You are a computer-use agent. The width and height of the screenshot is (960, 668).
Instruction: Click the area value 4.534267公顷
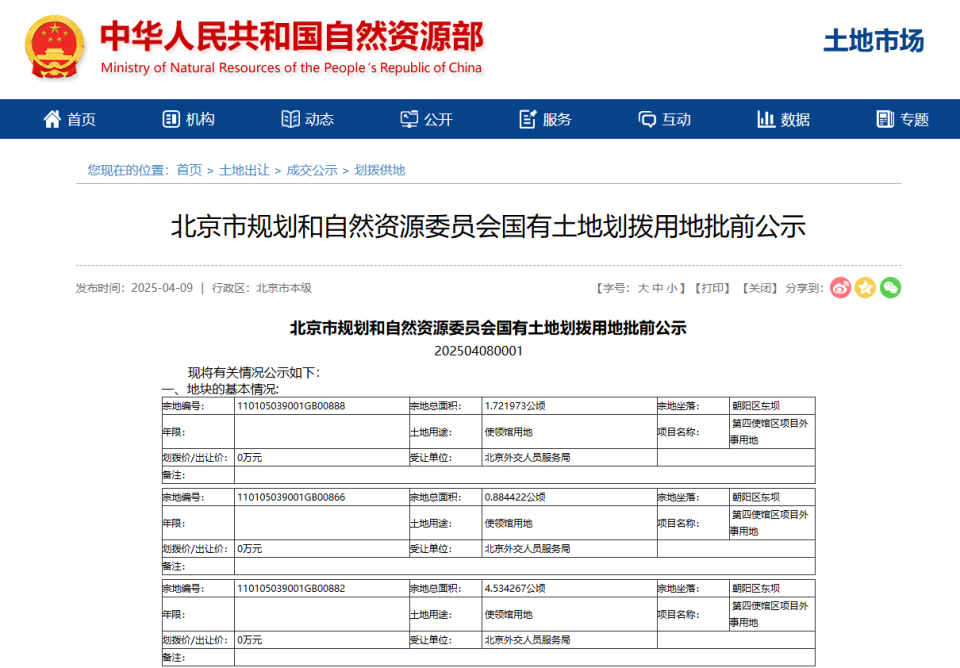coord(515,588)
